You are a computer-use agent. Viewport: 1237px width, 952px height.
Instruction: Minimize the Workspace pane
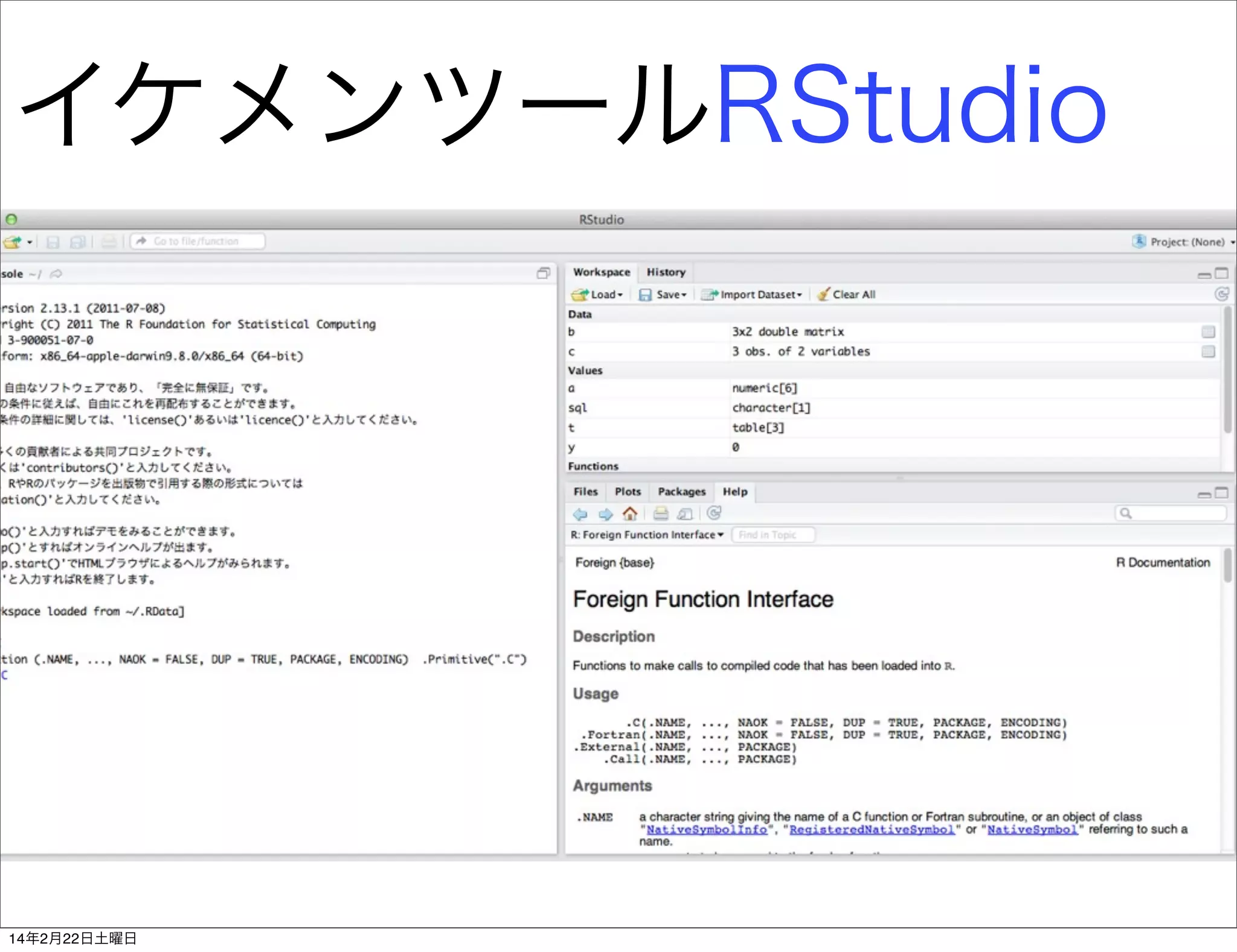click(1204, 275)
